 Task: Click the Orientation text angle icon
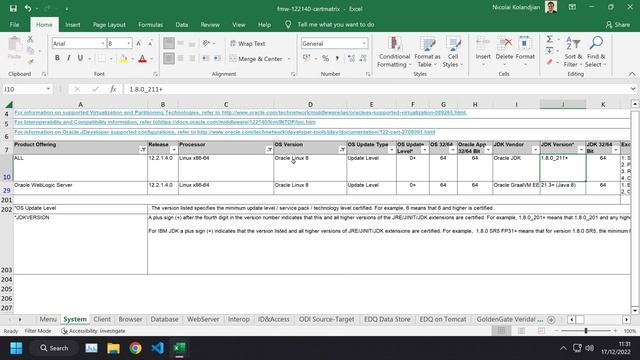tap(206, 43)
